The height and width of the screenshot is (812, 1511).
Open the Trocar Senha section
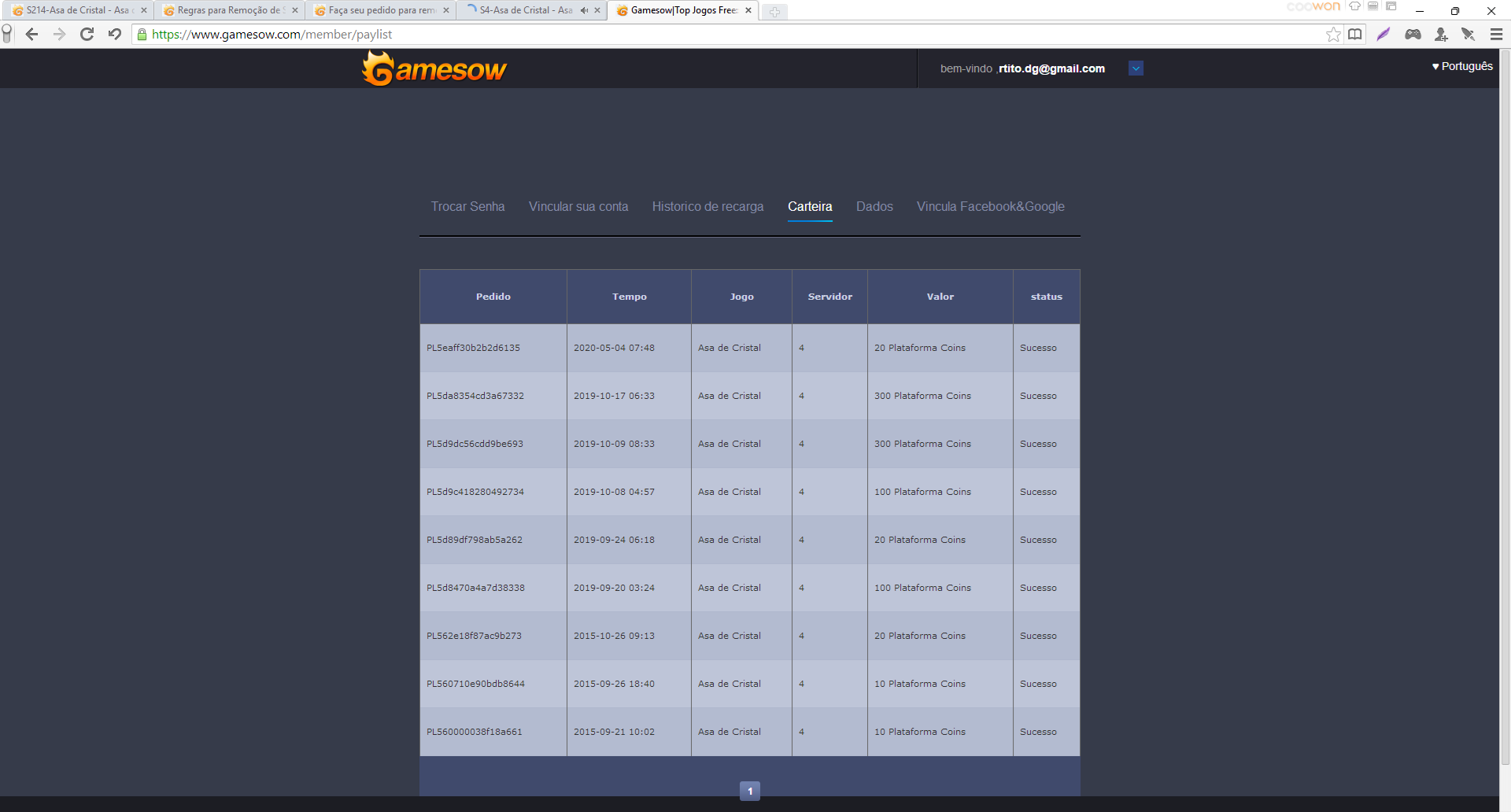[x=467, y=206]
